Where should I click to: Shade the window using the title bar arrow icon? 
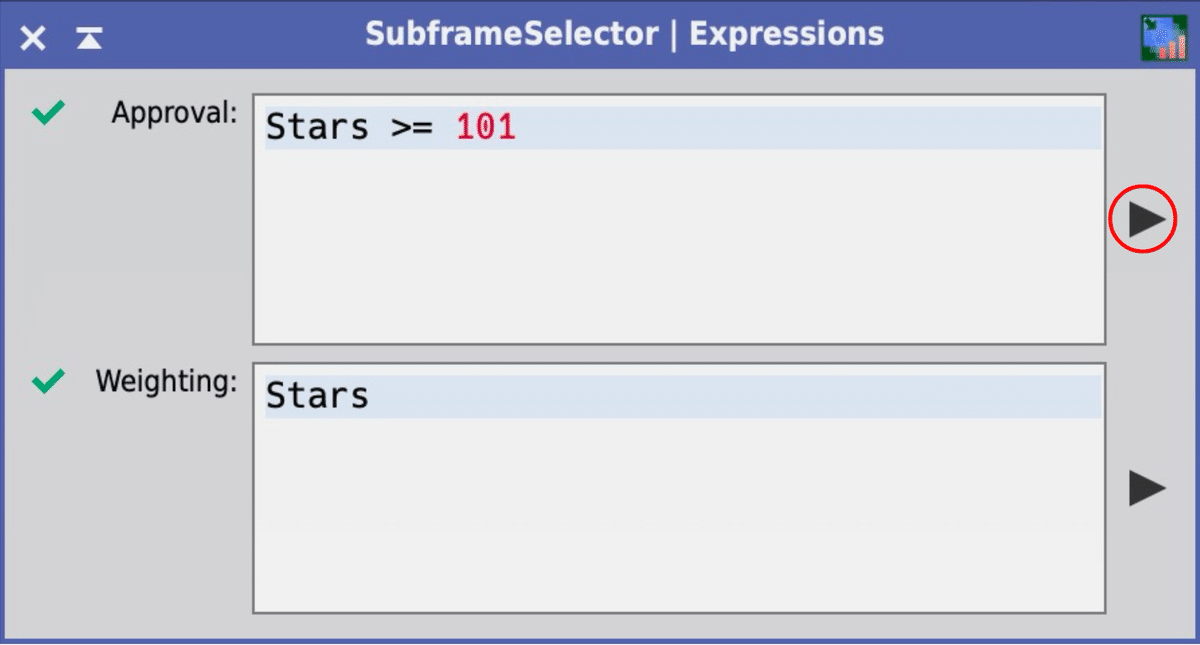pyautogui.click(x=90, y=38)
